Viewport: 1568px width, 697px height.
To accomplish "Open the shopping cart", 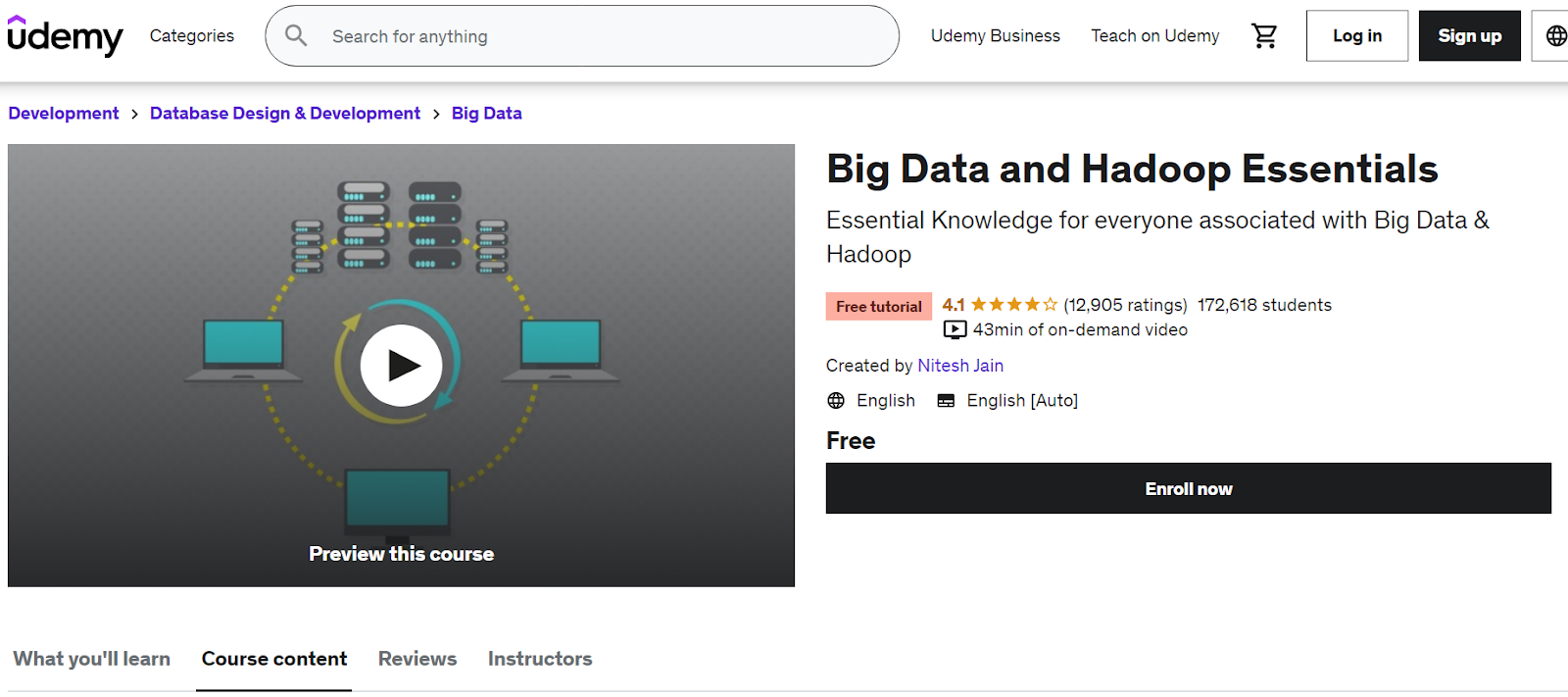I will click(1264, 36).
